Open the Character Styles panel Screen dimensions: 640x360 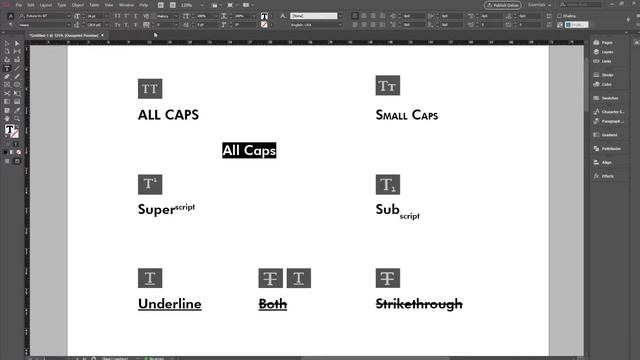point(609,112)
